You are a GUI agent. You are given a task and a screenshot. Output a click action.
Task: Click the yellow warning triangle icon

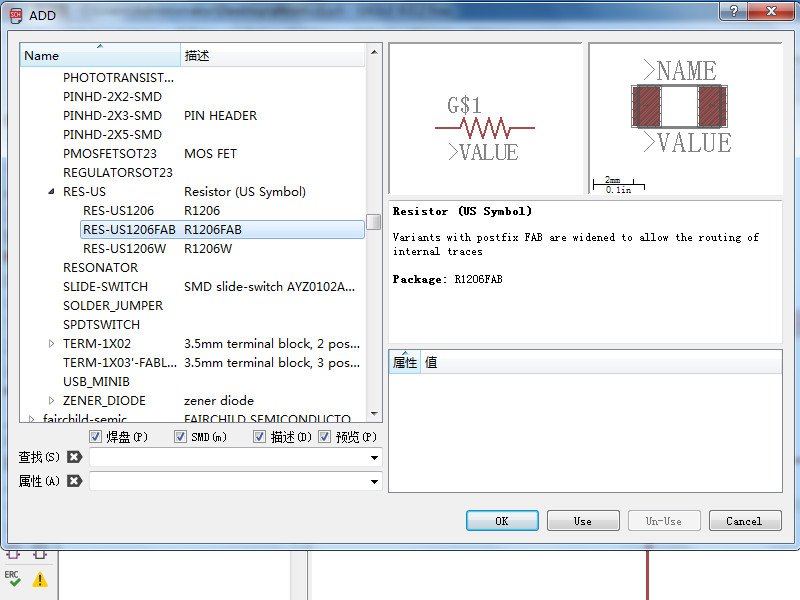click(40, 580)
